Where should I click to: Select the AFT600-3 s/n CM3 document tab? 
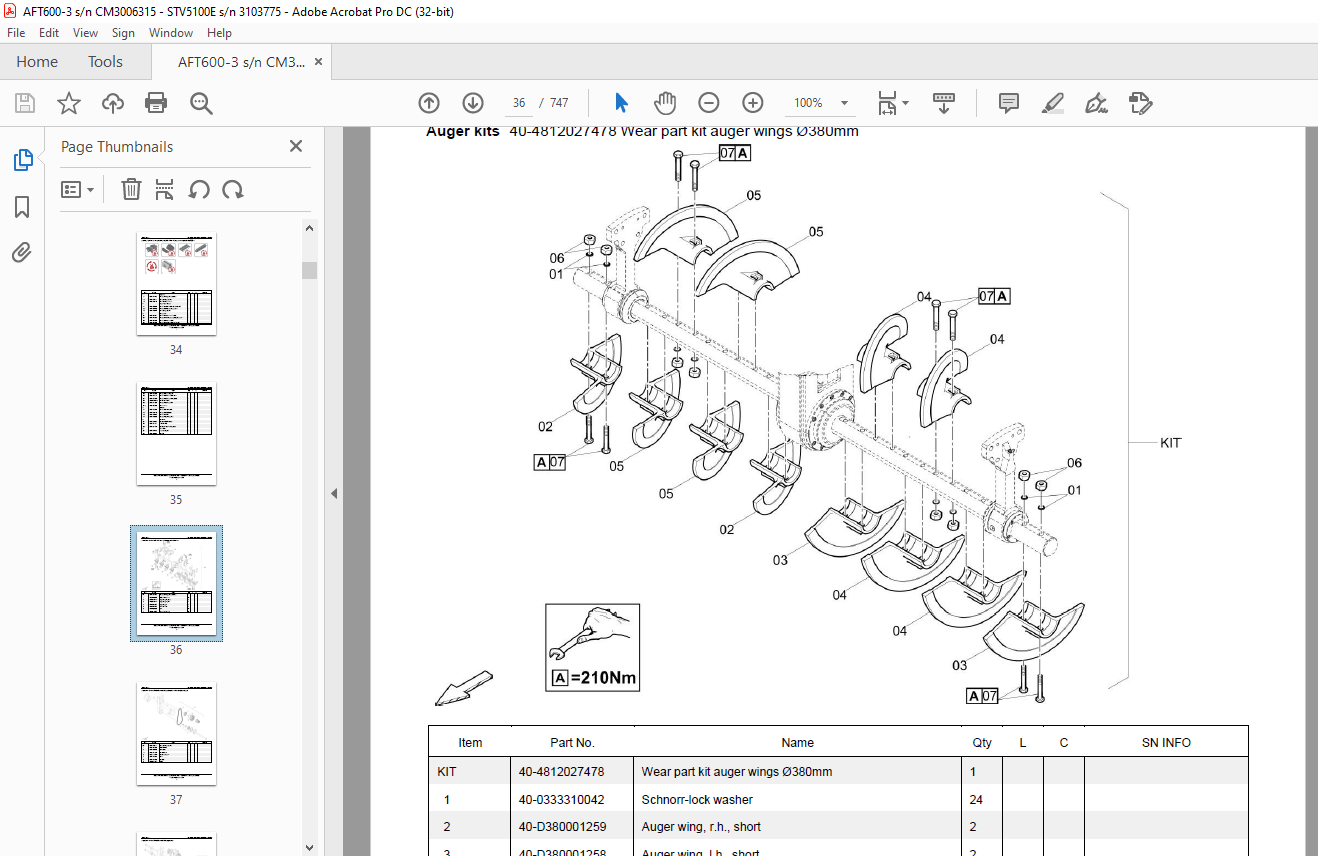tap(241, 61)
